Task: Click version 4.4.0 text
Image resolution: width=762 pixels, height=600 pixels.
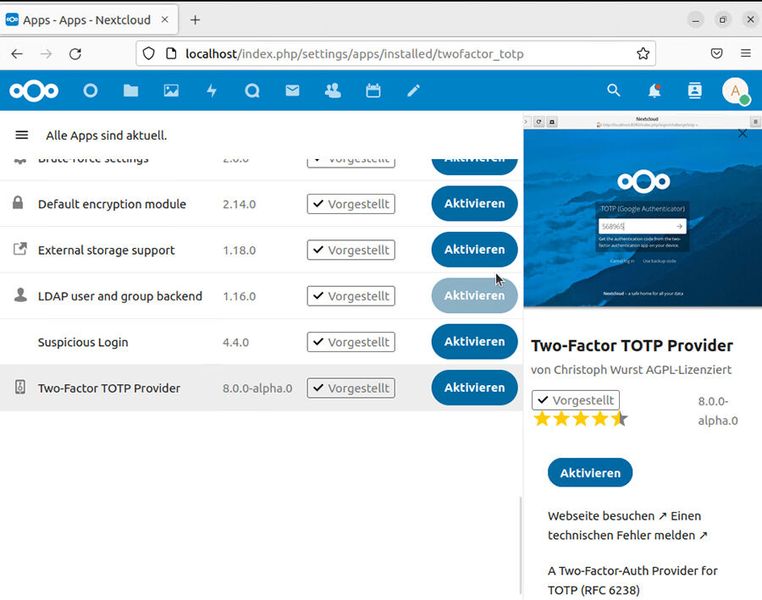Action: pyautogui.click(x=236, y=343)
